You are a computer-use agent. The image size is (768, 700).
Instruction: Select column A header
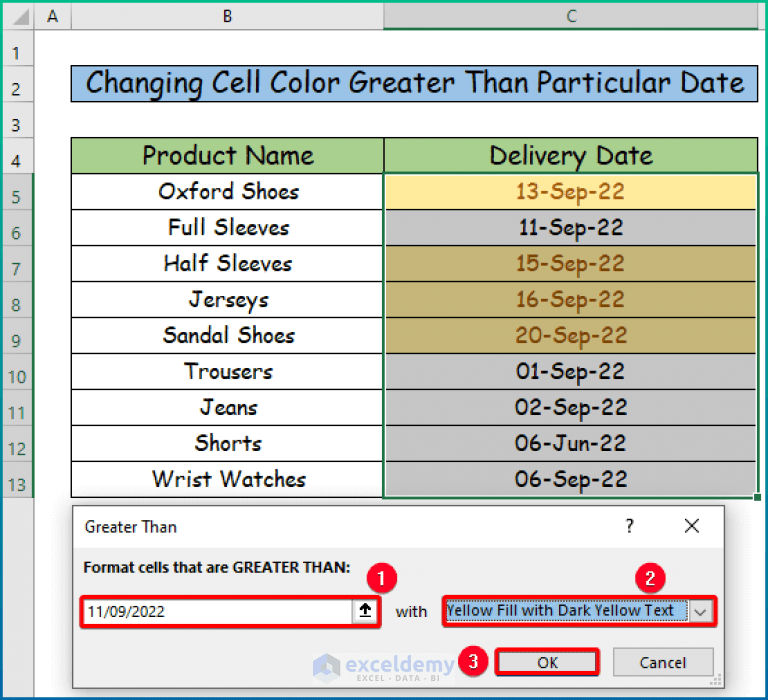pos(52,17)
